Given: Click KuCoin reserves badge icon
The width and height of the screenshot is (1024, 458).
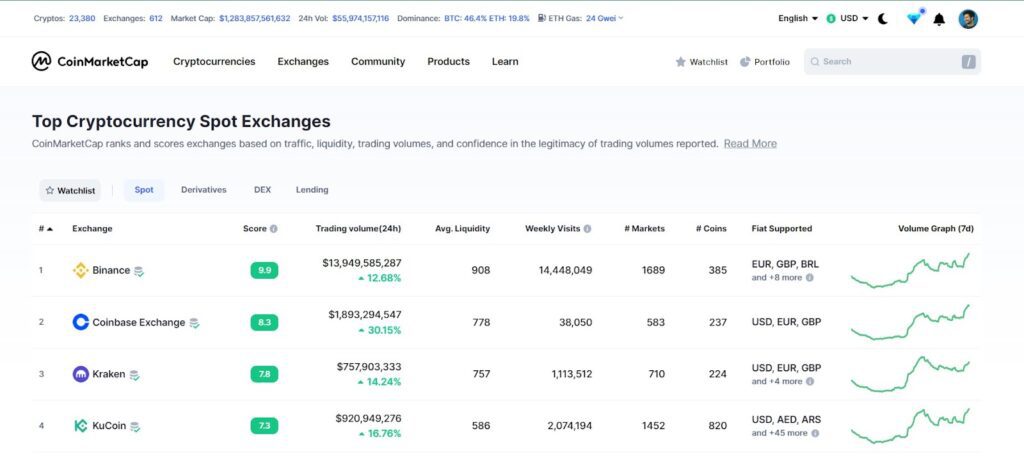Looking at the screenshot, I should click(135, 427).
